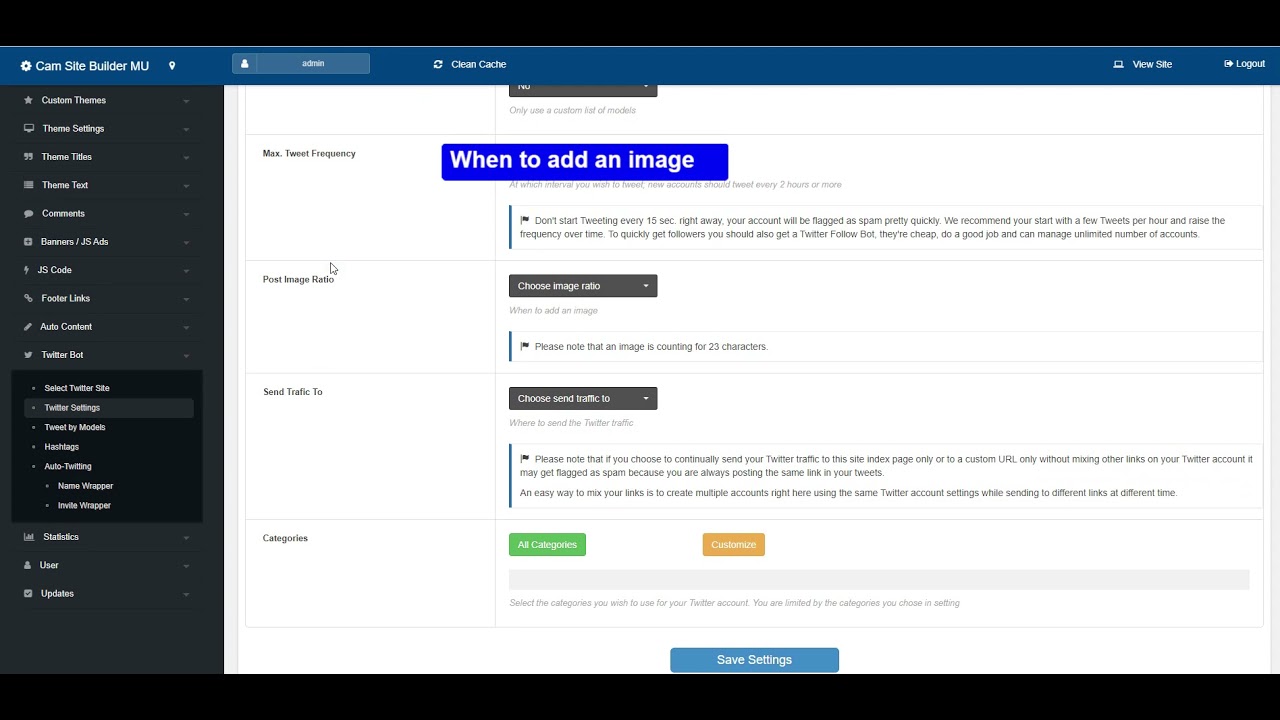Screen dimensions: 1280x720
Task: Click the orange Customize button
Action: tap(734, 545)
